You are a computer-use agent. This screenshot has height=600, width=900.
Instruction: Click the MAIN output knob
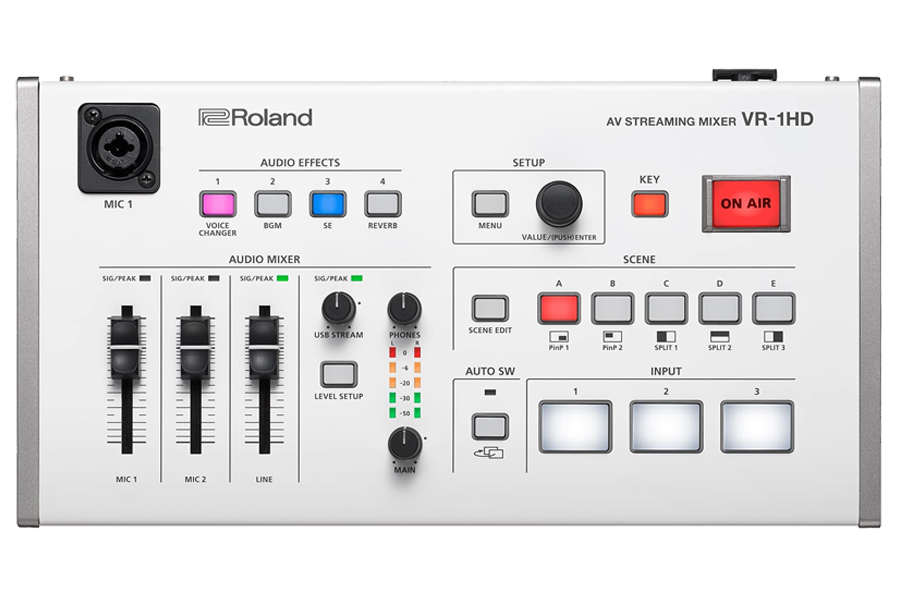click(405, 444)
